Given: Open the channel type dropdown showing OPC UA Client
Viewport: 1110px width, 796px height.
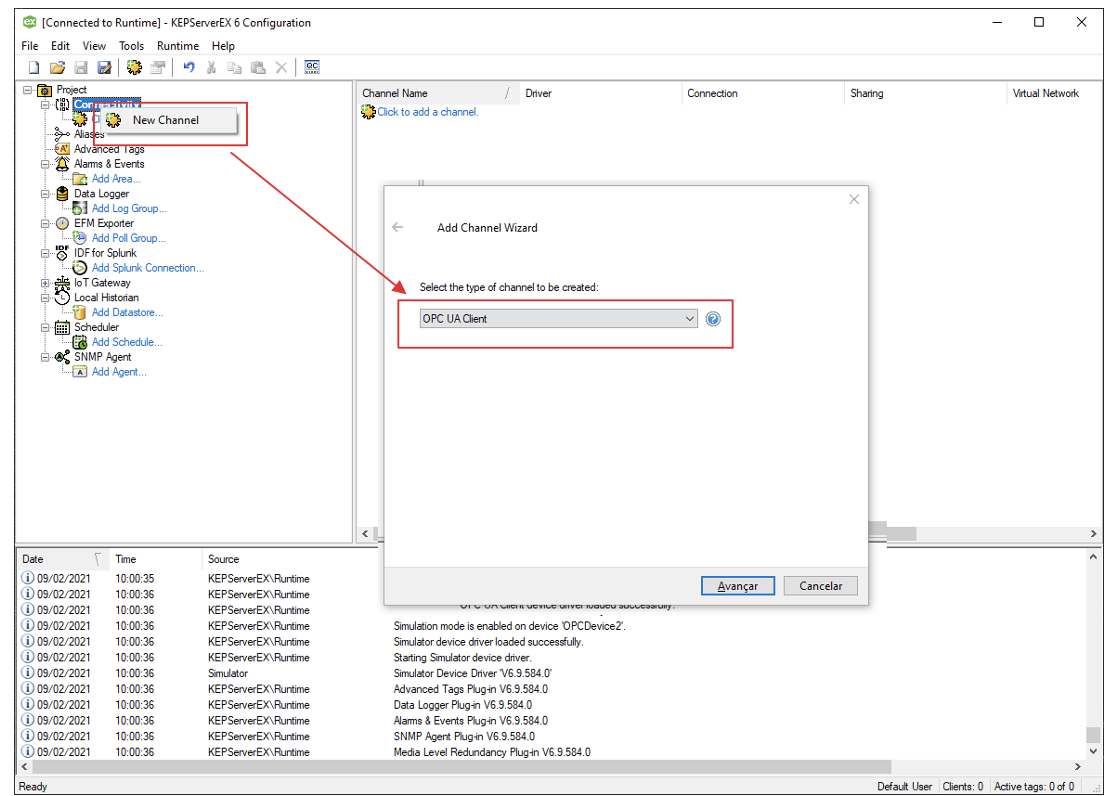Looking at the screenshot, I should pyautogui.click(x=559, y=319).
